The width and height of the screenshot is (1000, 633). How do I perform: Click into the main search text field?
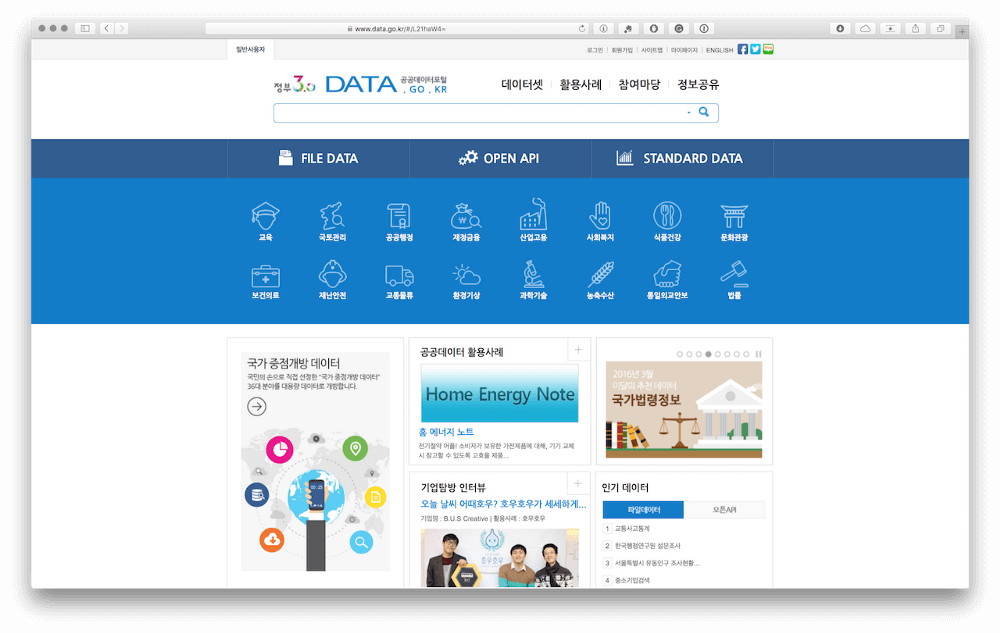478,113
